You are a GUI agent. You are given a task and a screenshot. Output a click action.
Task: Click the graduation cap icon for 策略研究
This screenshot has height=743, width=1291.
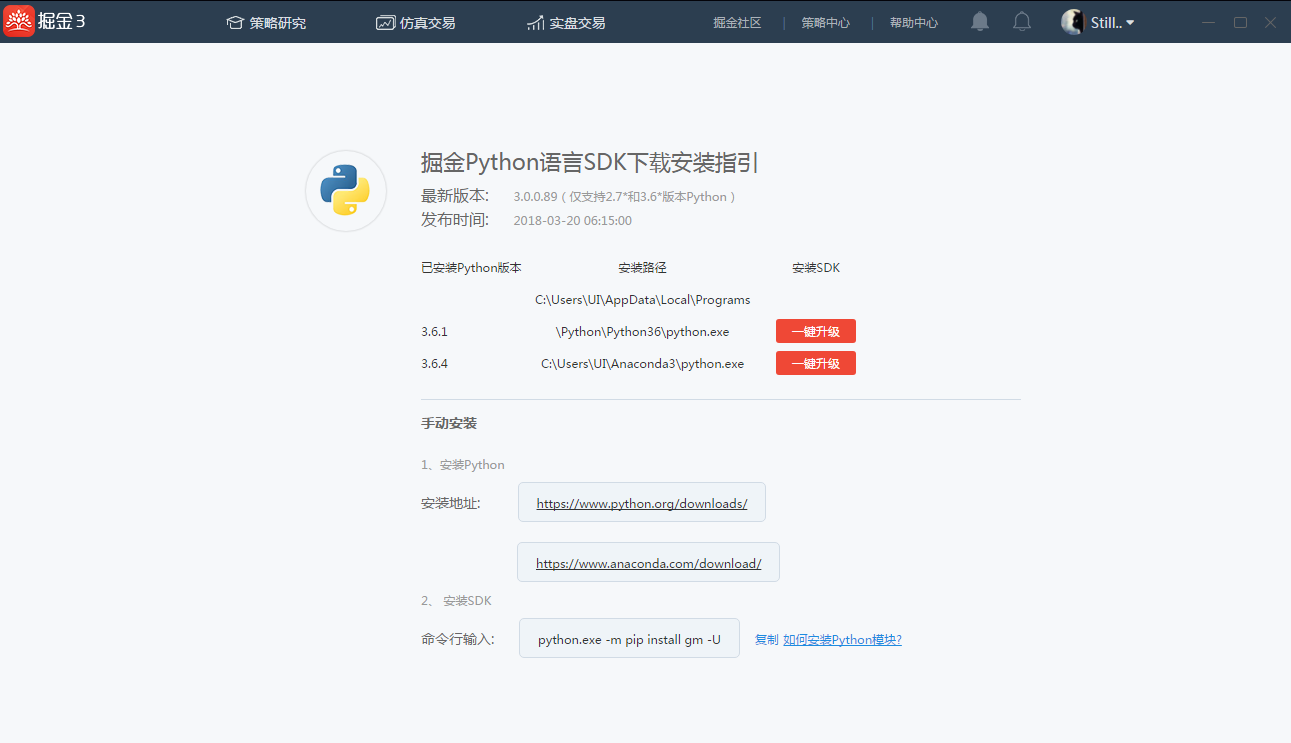(x=235, y=22)
